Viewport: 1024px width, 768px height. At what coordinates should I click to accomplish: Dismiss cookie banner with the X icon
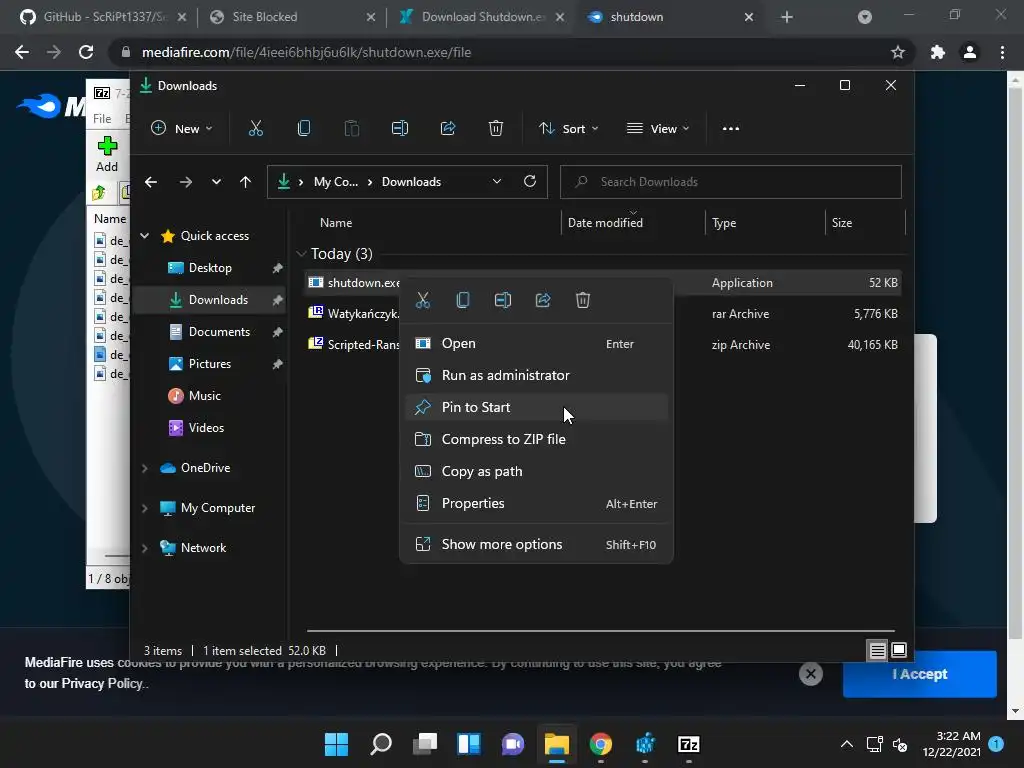point(810,674)
